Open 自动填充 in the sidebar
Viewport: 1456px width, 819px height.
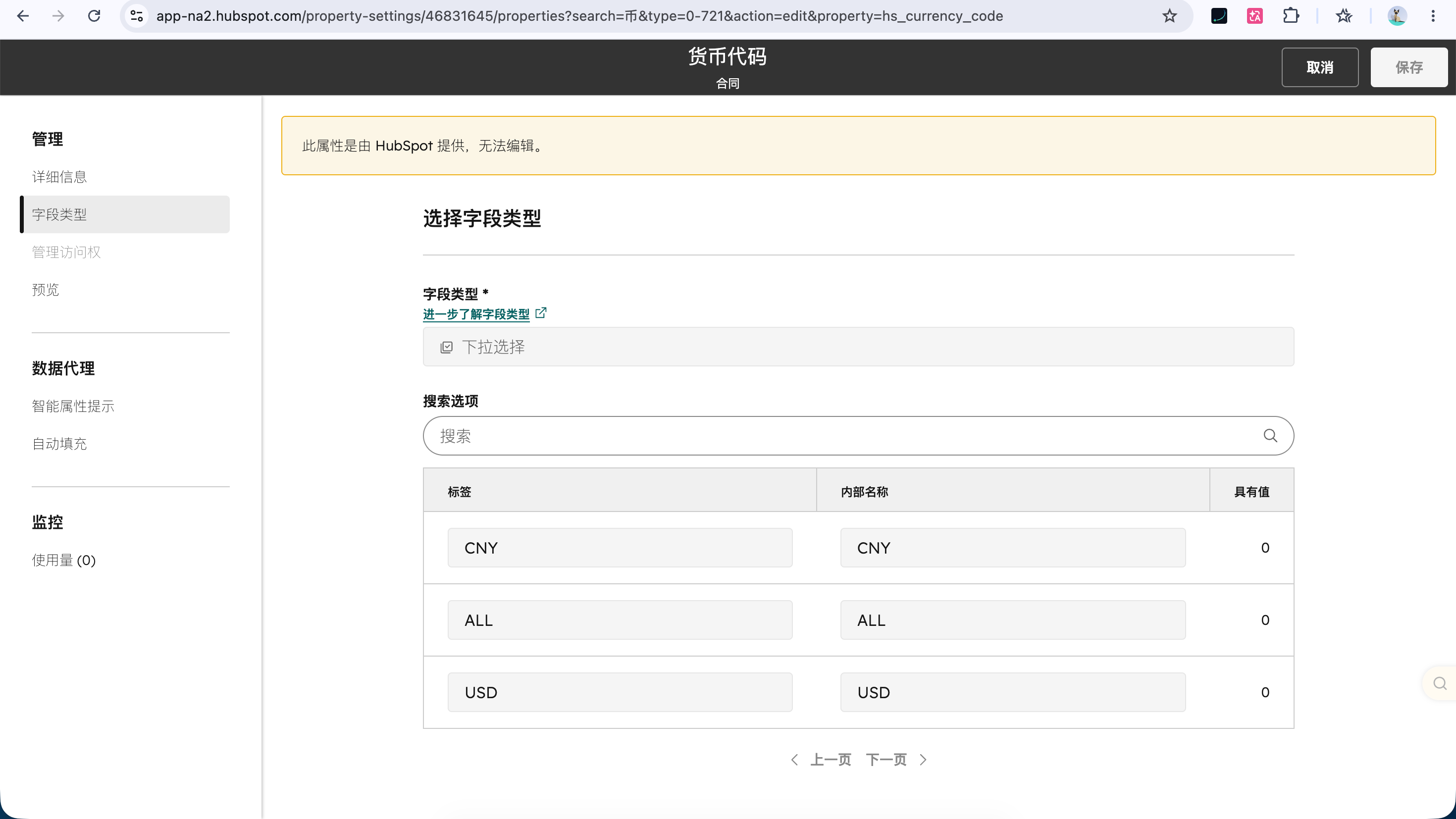tap(59, 444)
